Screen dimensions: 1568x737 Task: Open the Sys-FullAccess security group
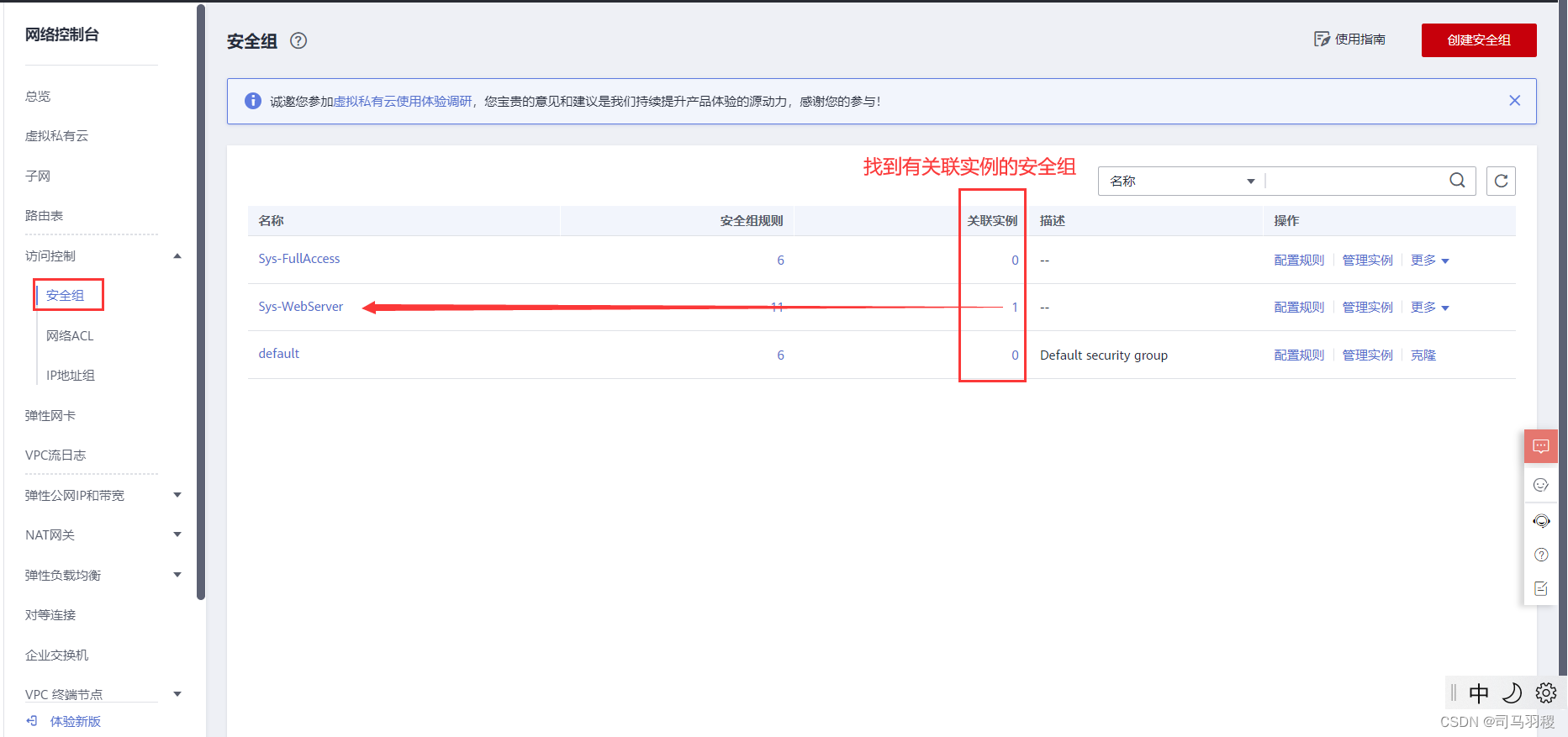(299, 259)
